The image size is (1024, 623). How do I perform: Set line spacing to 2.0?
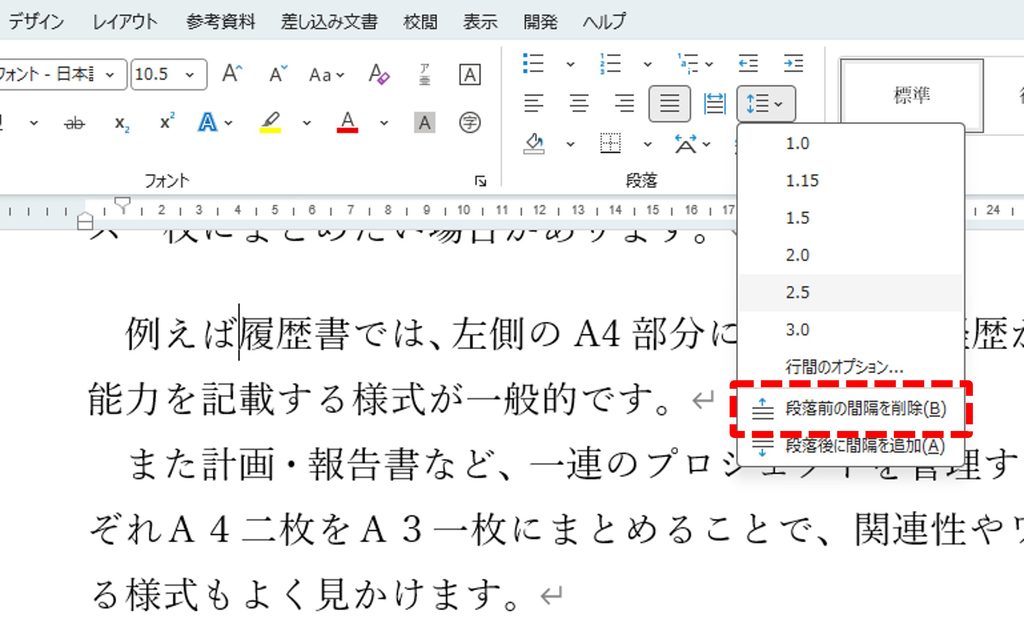pos(851,255)
